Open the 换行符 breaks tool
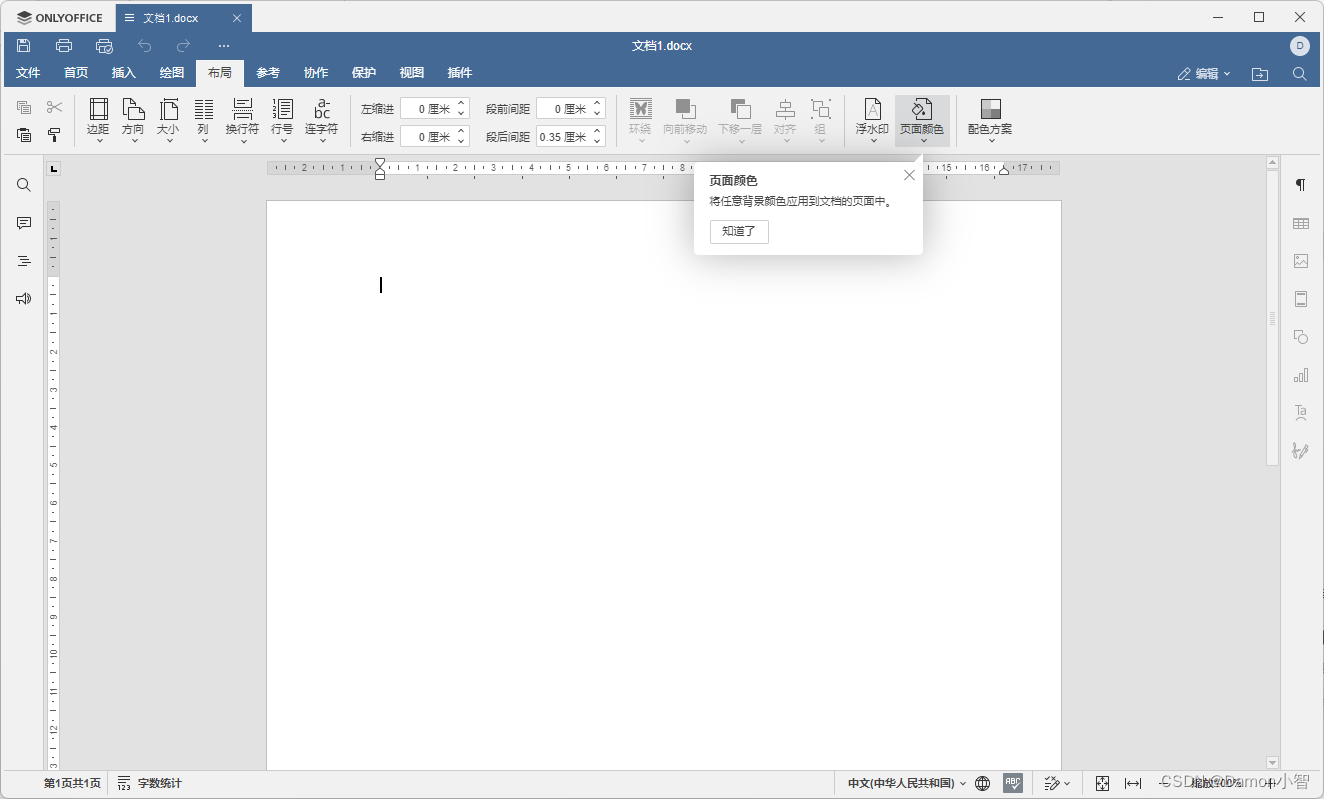Screen dimensions: 1324x799 tap(242, 121)
